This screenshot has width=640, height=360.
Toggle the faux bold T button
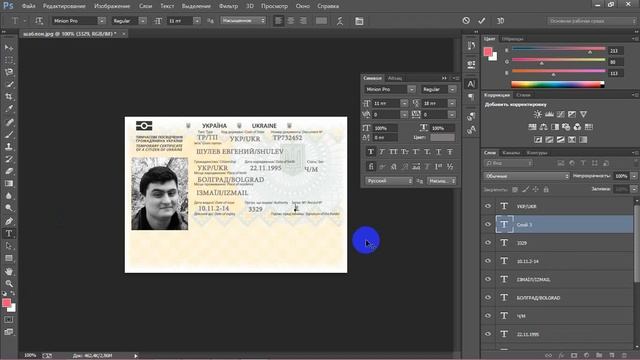[371, 152]
